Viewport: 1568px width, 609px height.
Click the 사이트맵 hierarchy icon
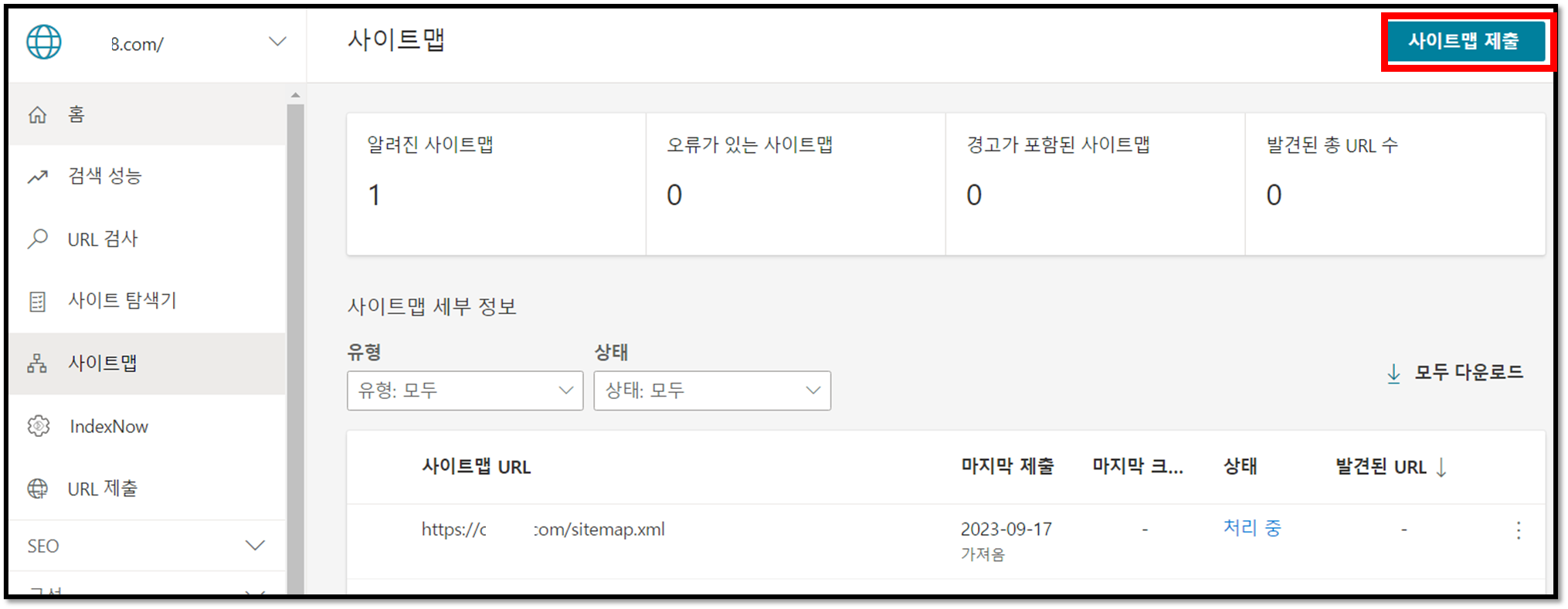click(37, 364)
